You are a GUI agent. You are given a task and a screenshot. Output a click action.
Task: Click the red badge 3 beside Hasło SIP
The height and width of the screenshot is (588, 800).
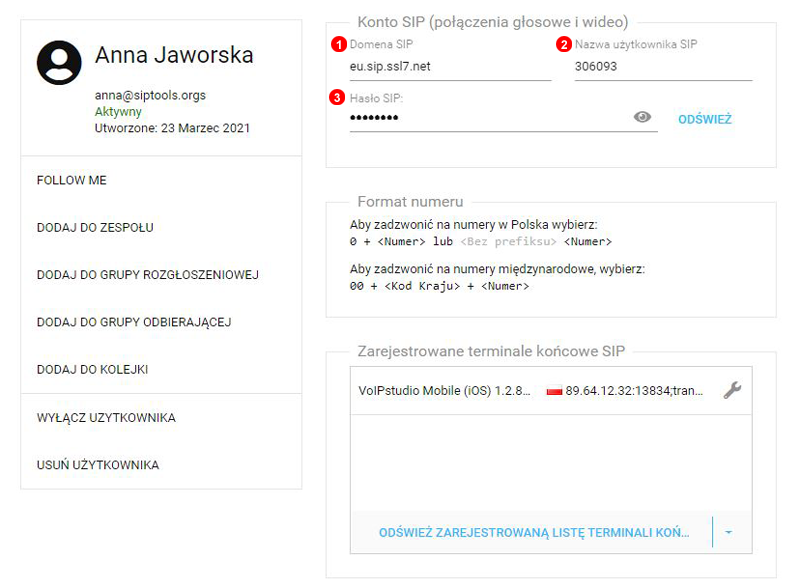click(x=338, y=96)
